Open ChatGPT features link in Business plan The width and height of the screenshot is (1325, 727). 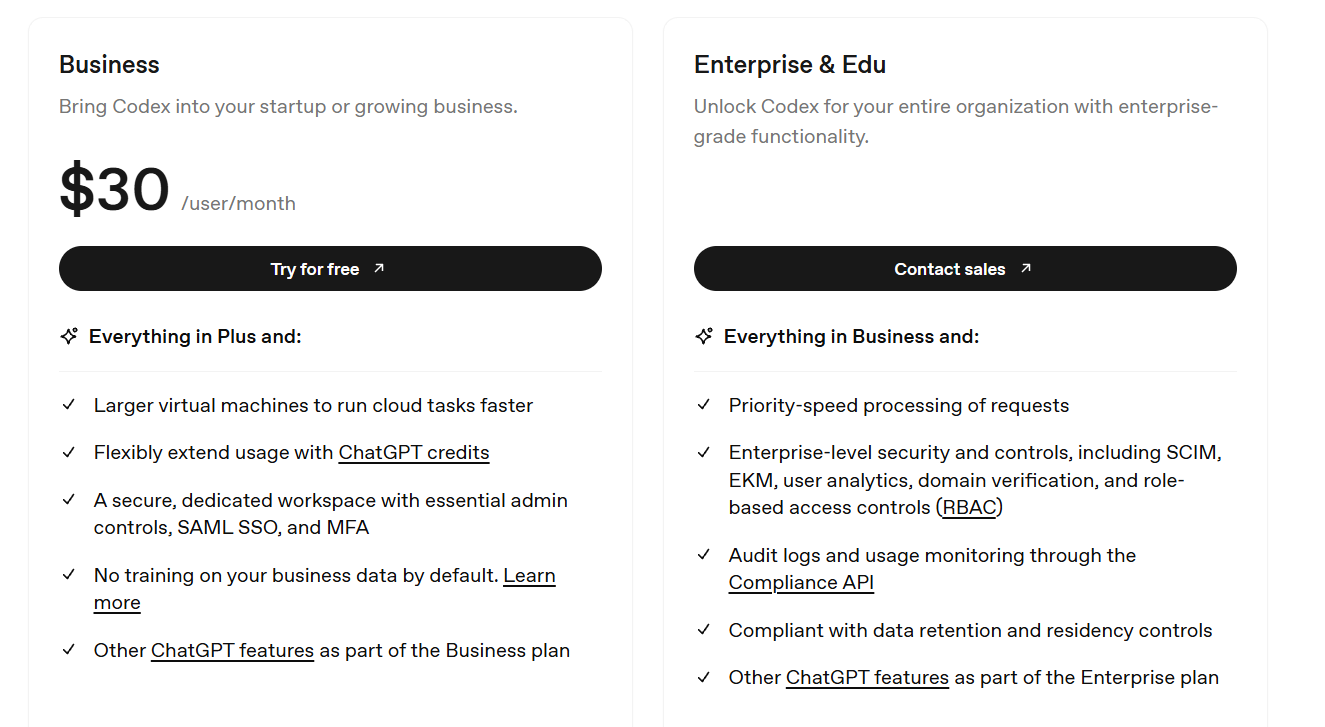232,651
